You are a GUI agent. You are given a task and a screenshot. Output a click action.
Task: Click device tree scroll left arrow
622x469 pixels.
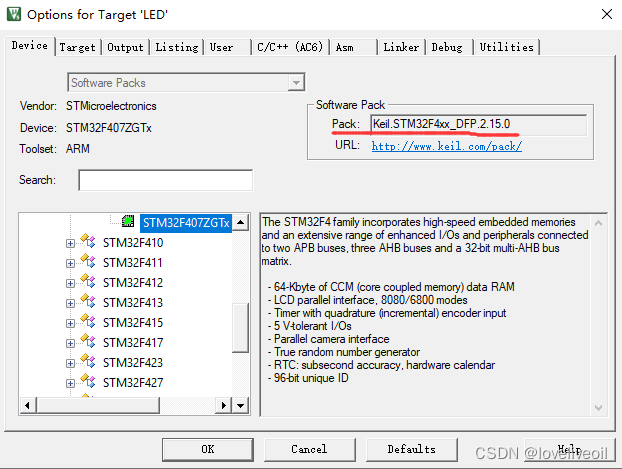27,406
